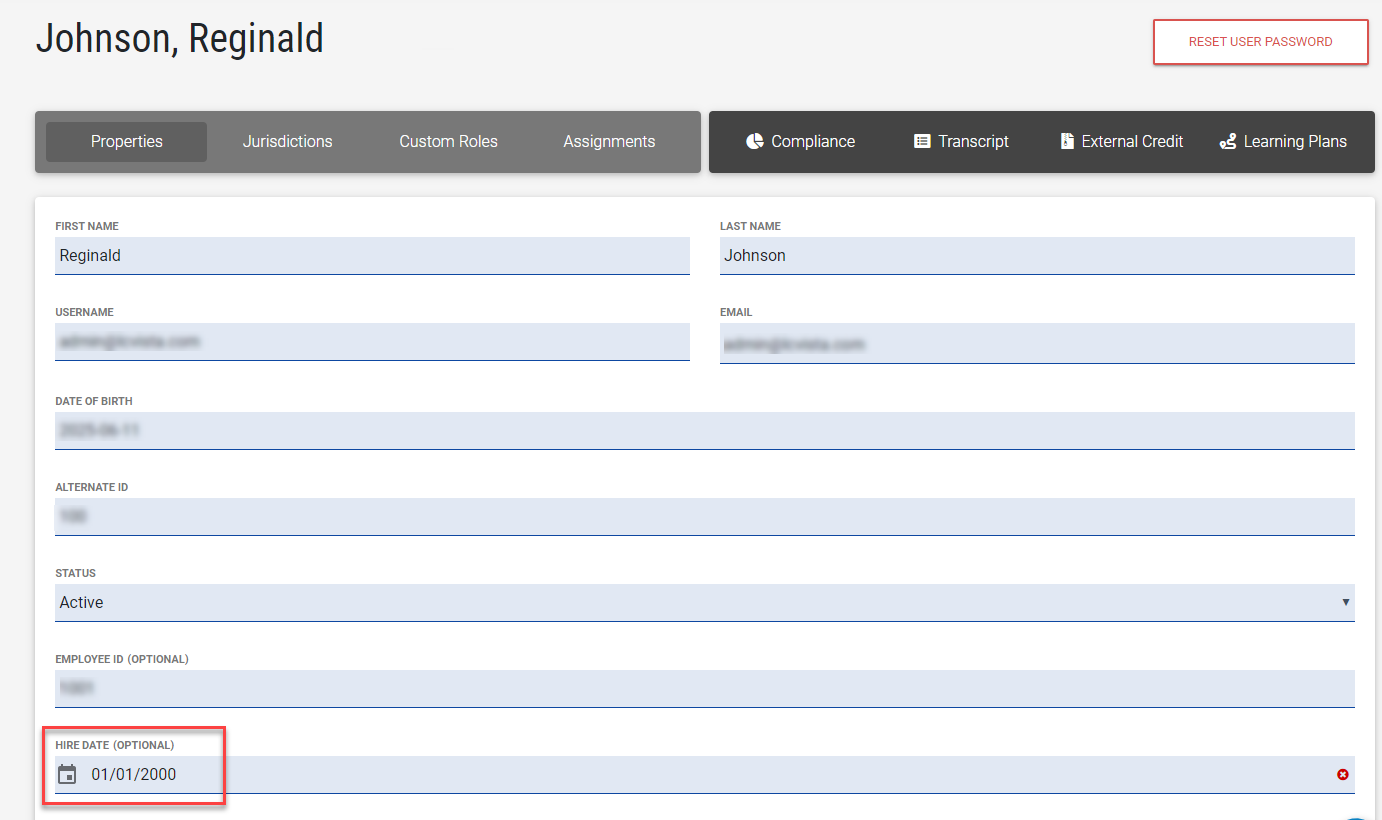Click into the First Name field
1382x820 pixels.
(x=372, y=255)
